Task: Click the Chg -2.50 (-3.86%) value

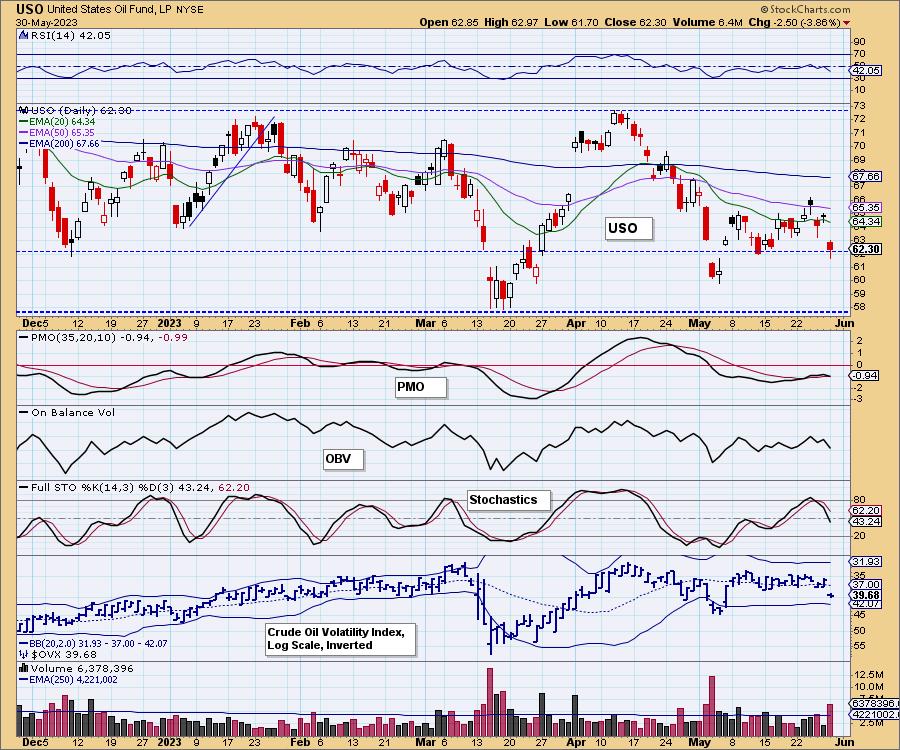Action: pyautogui.click(x=795, y=22)
